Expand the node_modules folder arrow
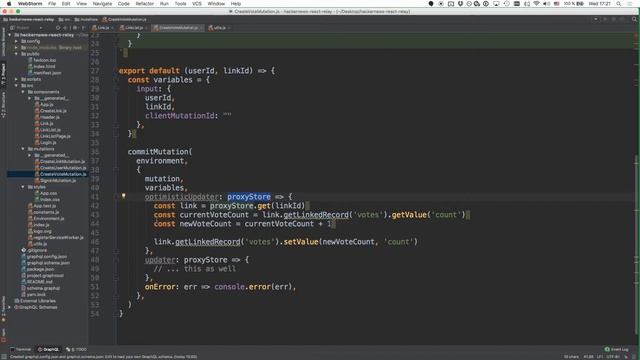This screenshot has height=360, width=640. coord(16,48)
